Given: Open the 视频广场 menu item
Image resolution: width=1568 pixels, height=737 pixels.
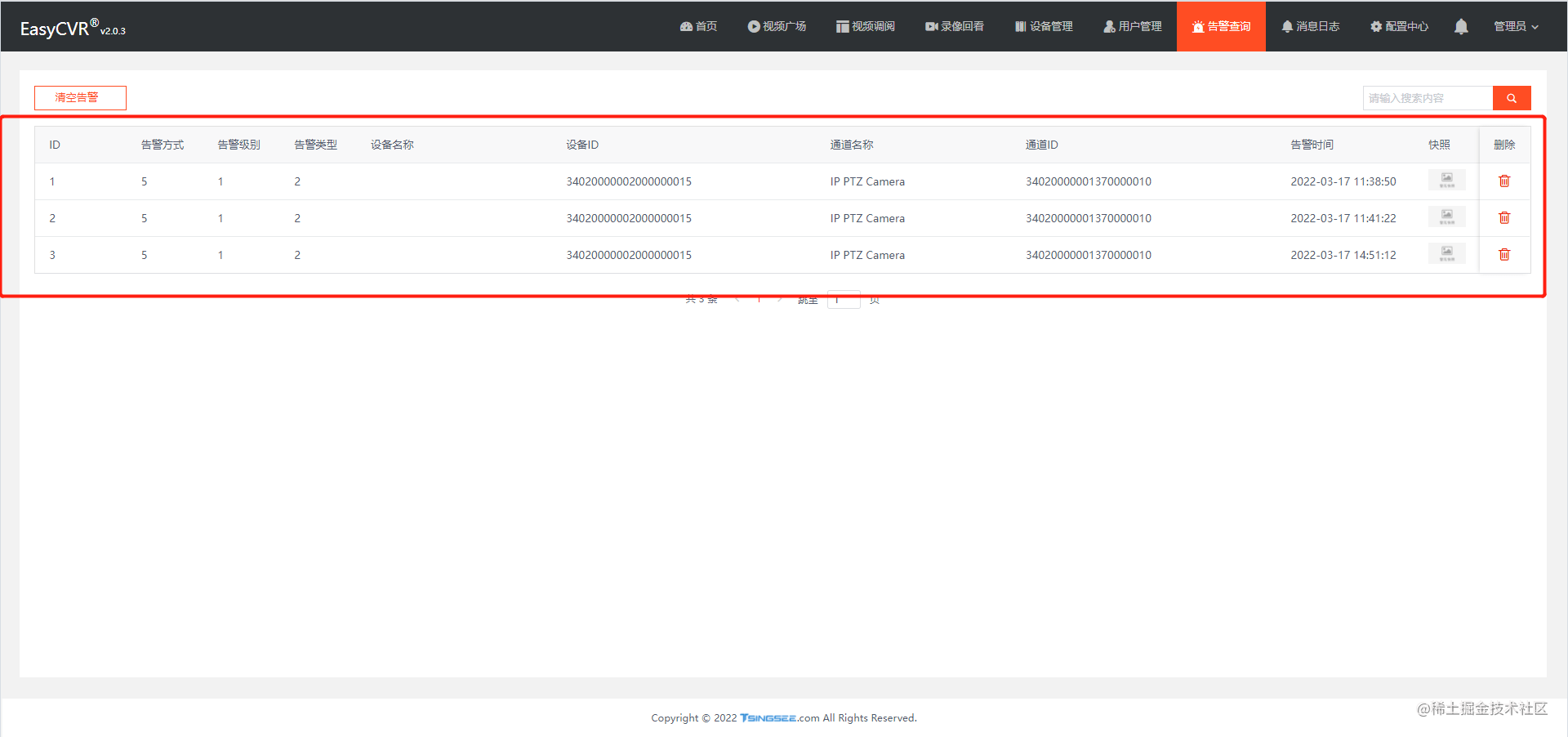Looking at the screenshot, I should pyautogui.click(x=777, y=26).
